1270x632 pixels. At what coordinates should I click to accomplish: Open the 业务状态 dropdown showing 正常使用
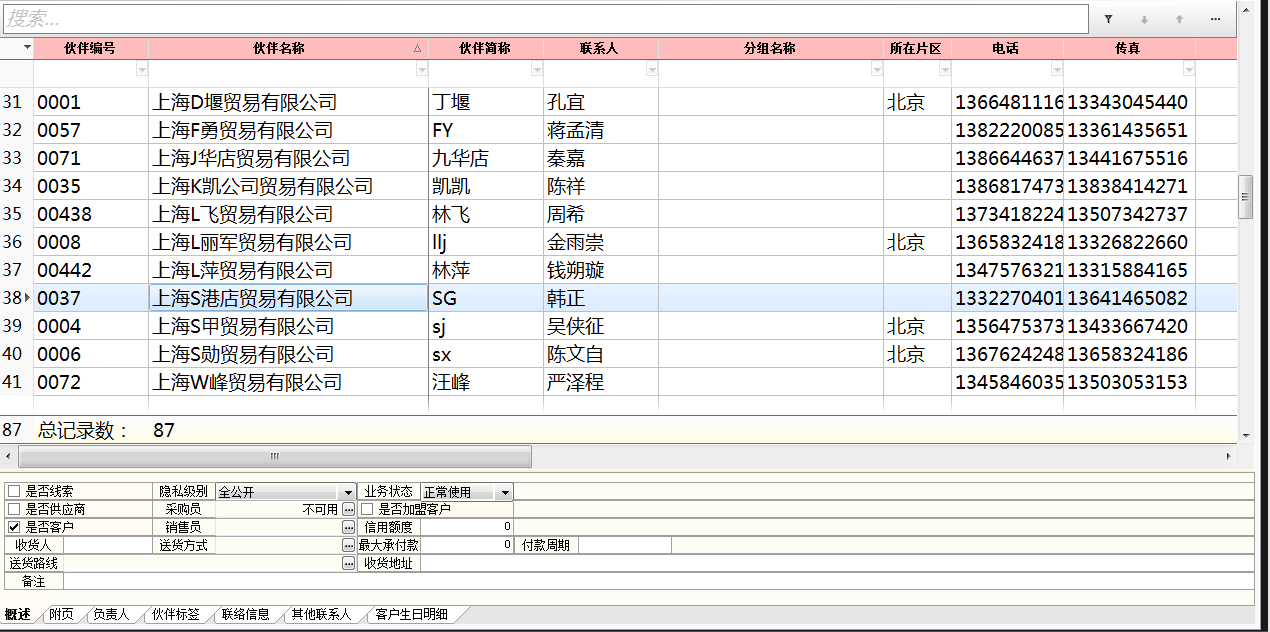[x=467, y=492]
